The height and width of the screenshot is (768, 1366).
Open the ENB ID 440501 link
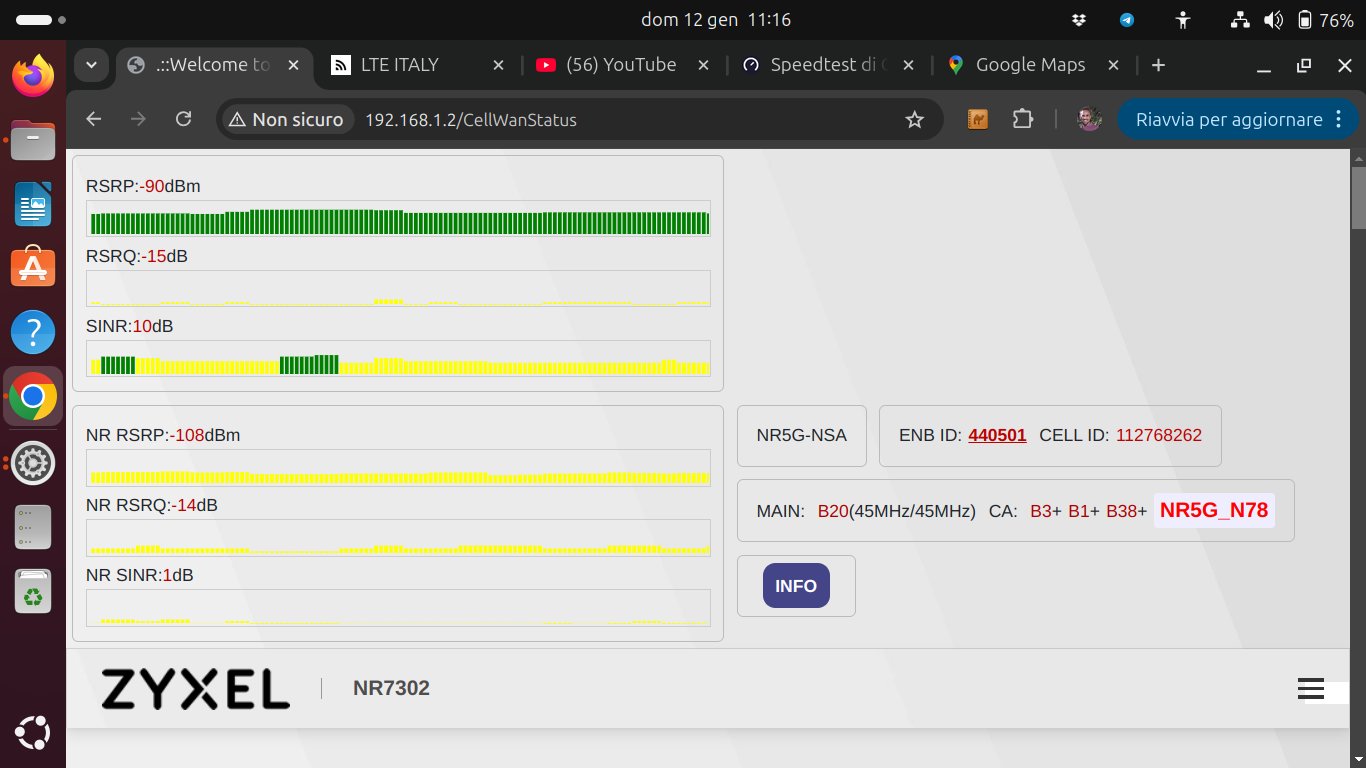tap(997, 435)
